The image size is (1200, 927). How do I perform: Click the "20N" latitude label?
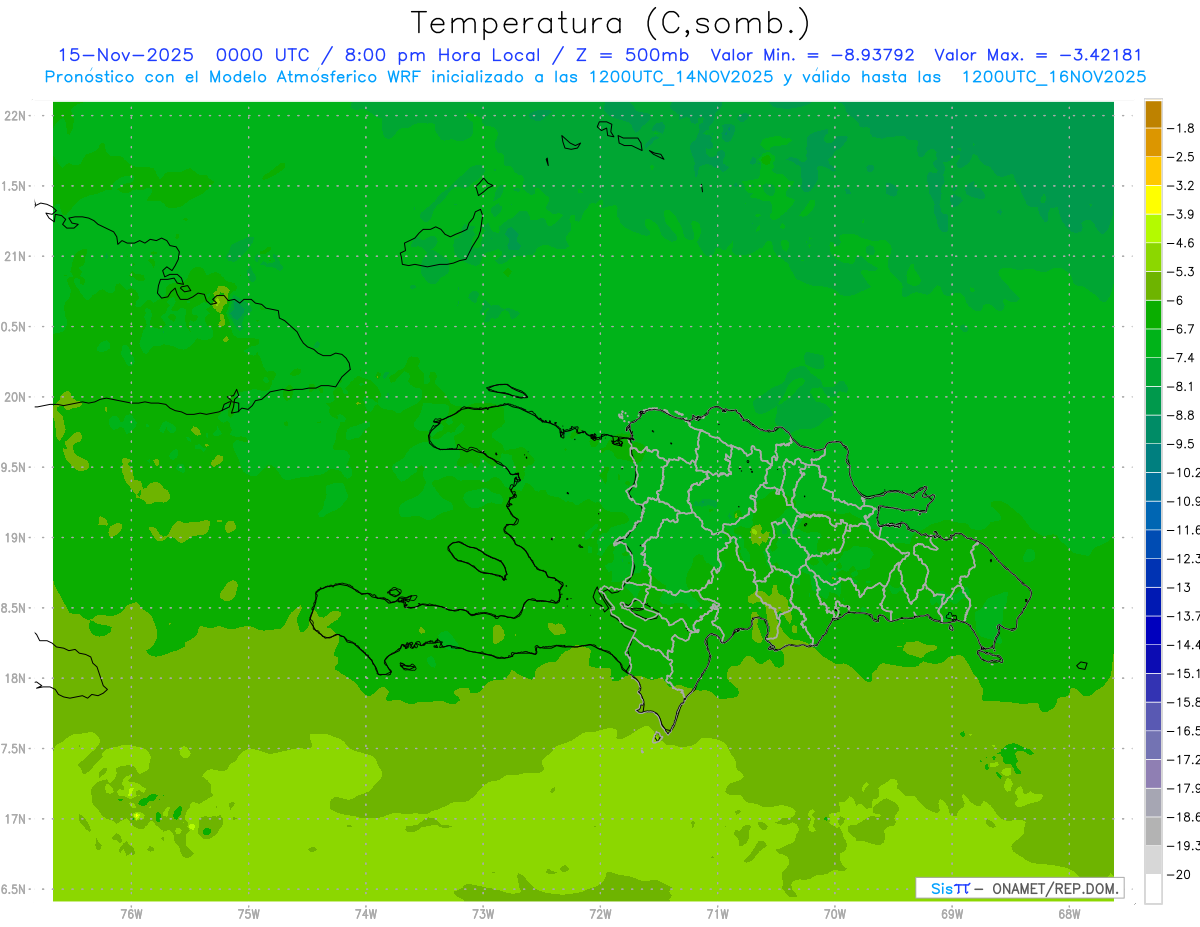tap(15, 397)
